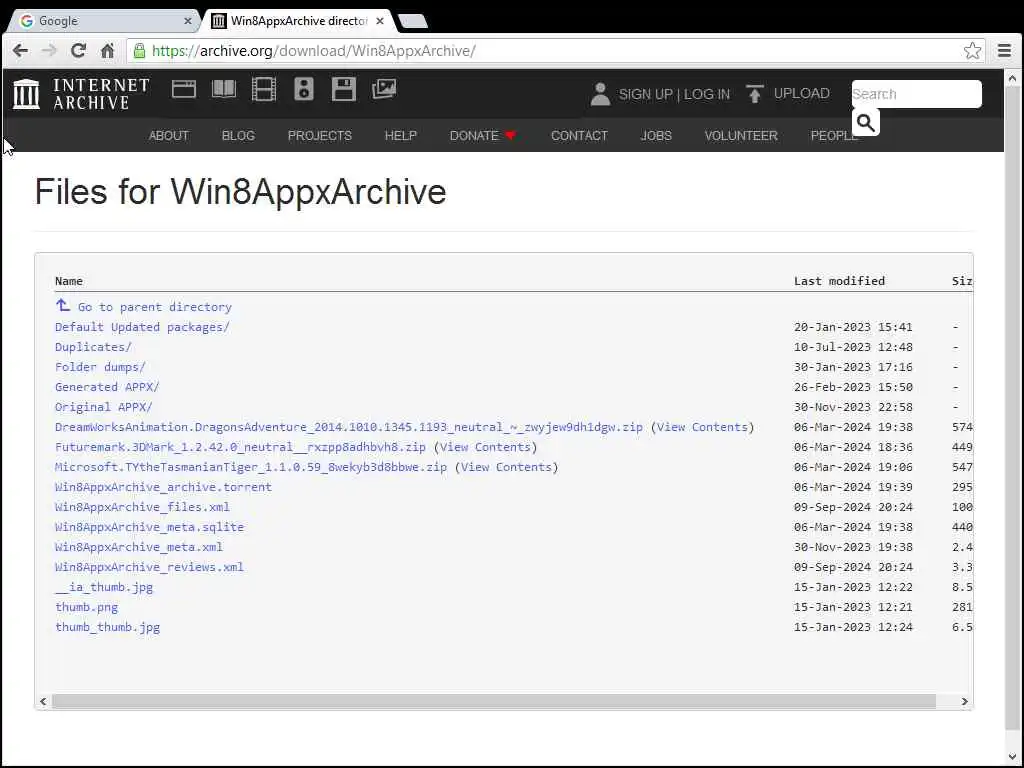Open the thumb.png file
1024x768 pixels.
[87, 607]
